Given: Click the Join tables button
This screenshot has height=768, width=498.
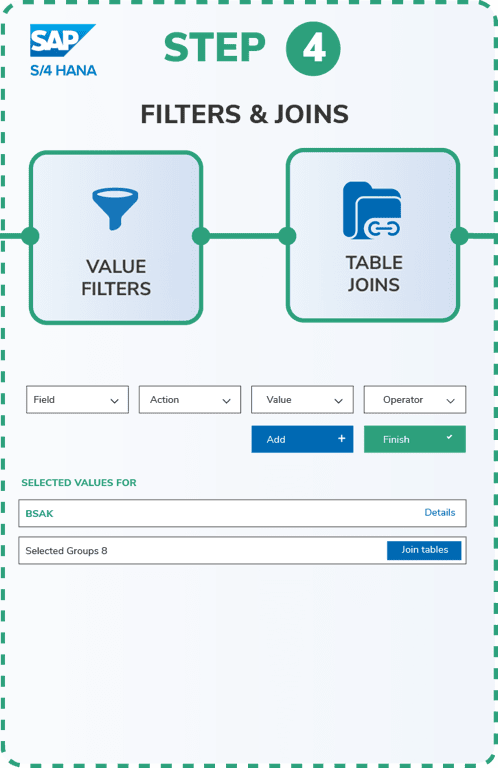Looking at the screenshot, I should tap(424, 550).
